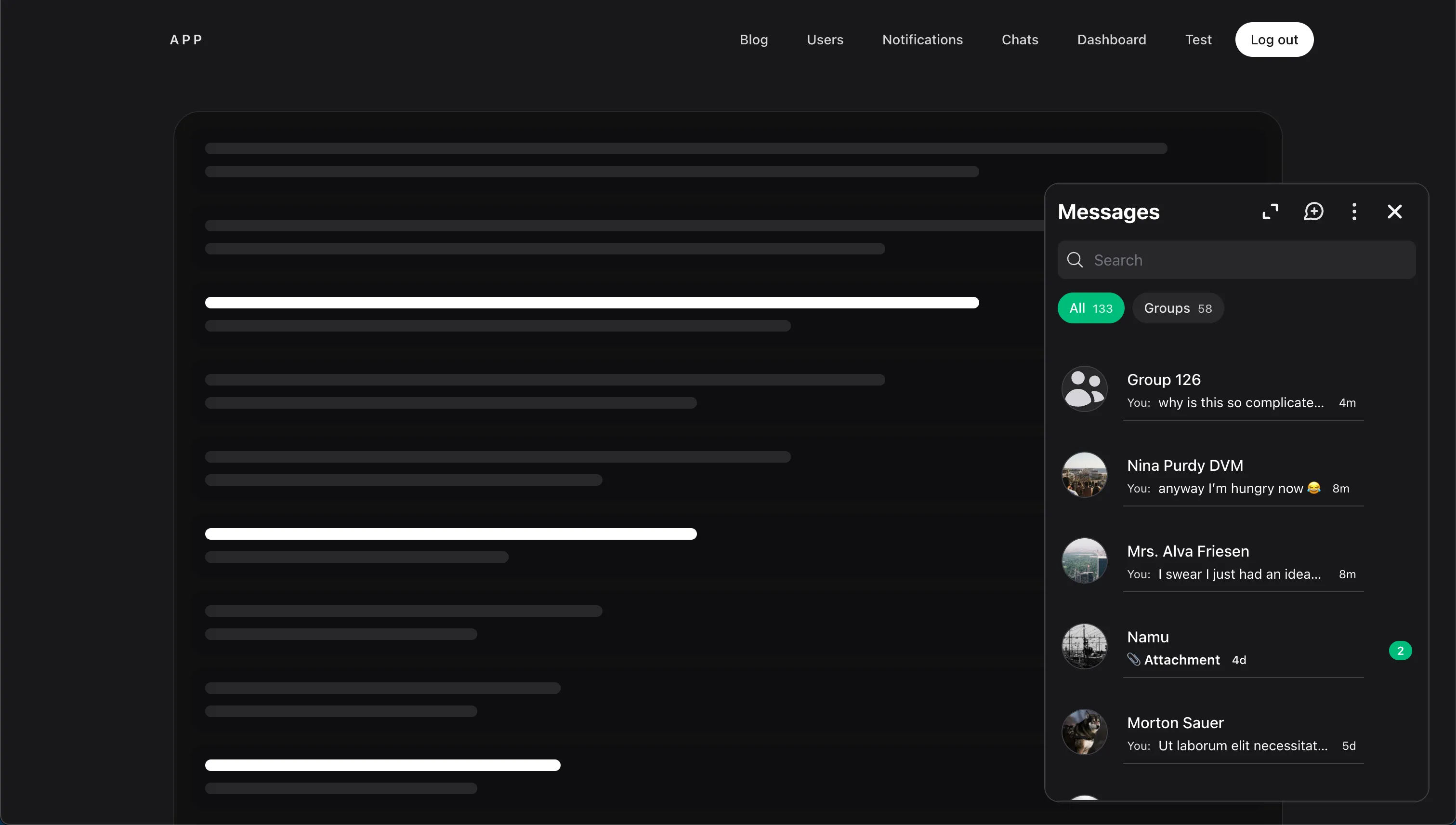The width and height of the screenshot is (1456, 825).
Task: Click Nina Purdy DVM's avatar photo
Action: (1084, 475)
